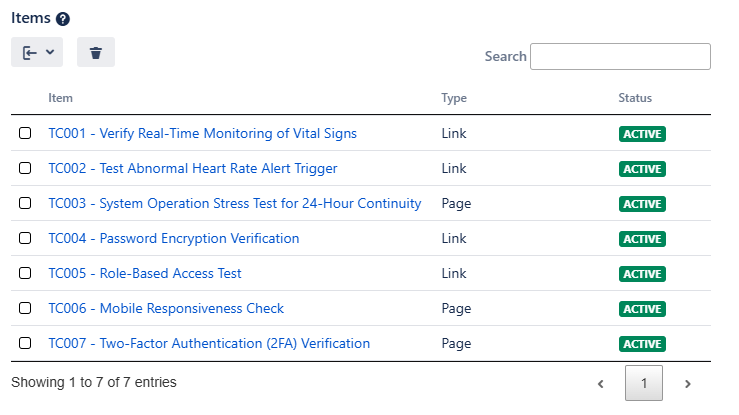
Task: Go to the next page arrow
Action: pos(688,383)
